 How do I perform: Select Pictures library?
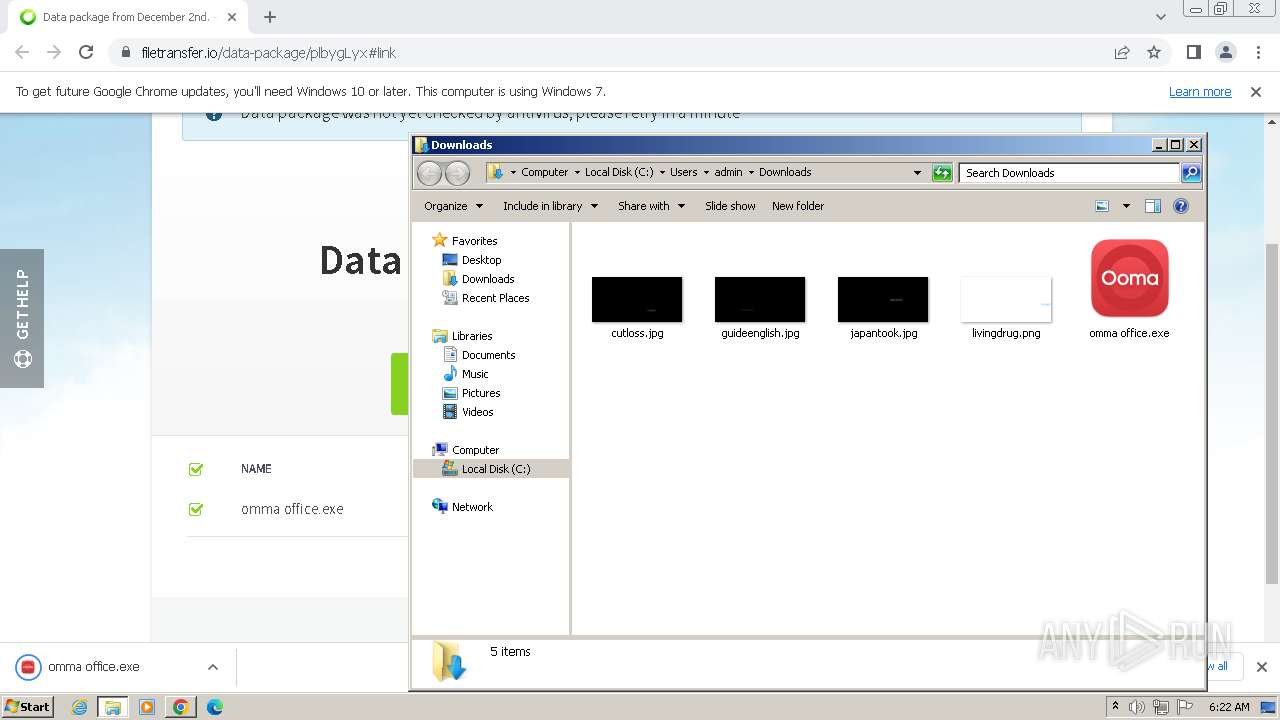point(481,393)
